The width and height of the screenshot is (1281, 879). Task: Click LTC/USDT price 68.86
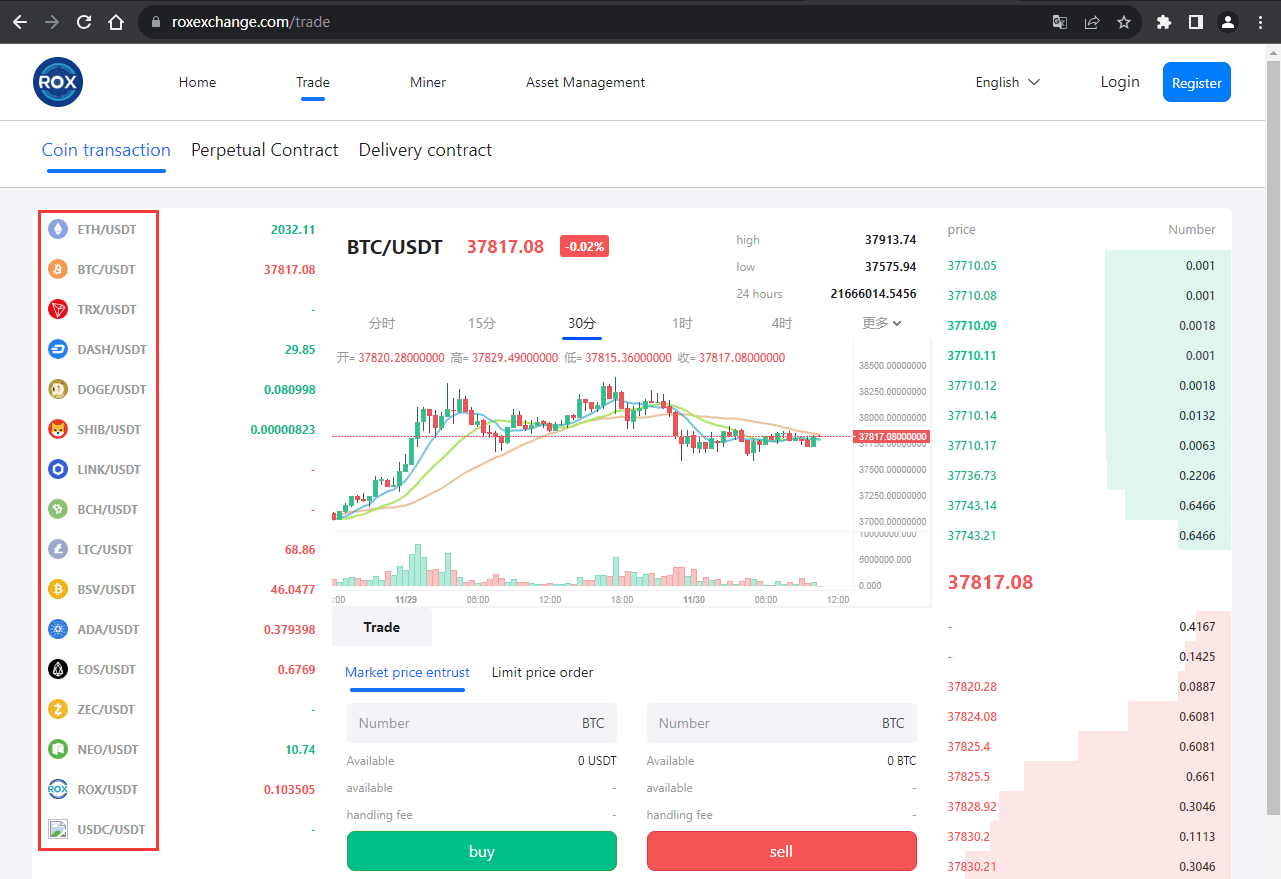coord(300,549)
